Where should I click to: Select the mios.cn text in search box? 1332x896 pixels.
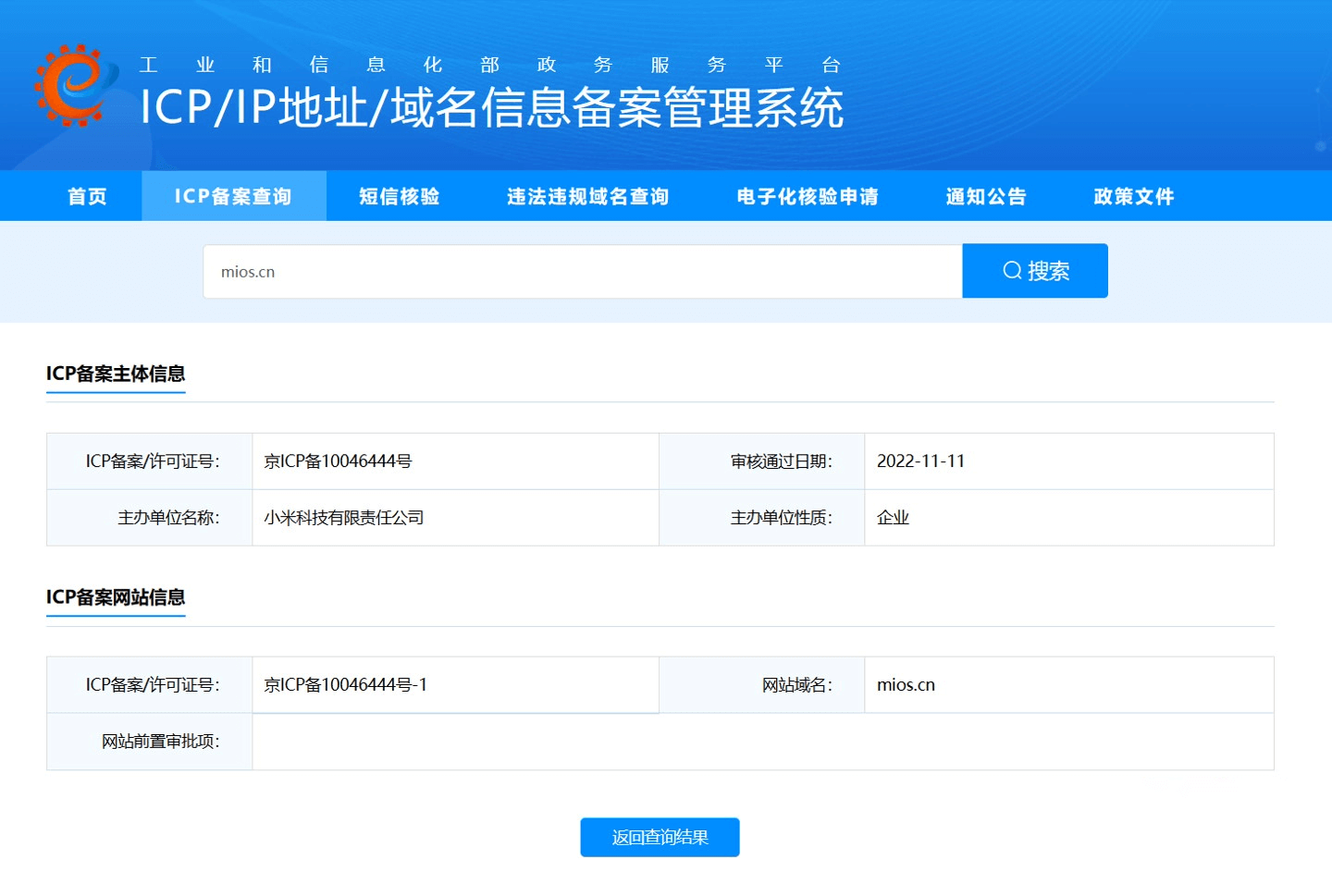[x=246, y=271]
